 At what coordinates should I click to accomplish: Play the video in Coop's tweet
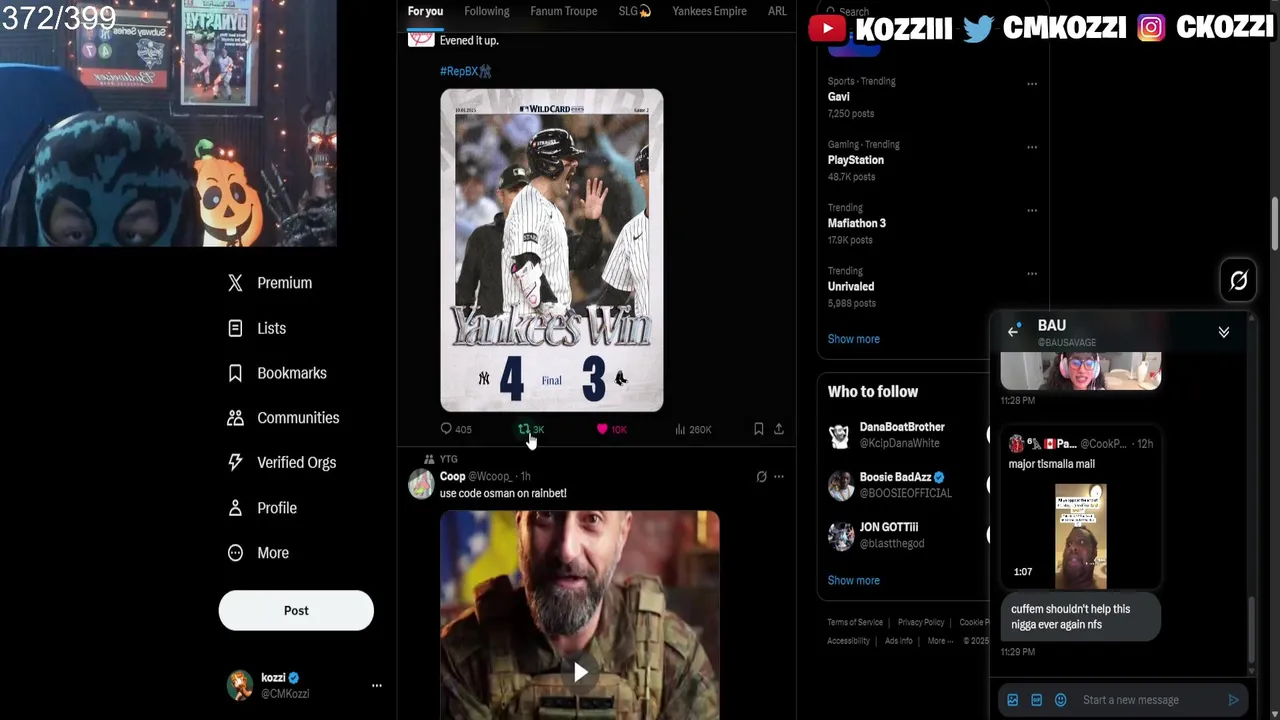(x=580, y=672)
